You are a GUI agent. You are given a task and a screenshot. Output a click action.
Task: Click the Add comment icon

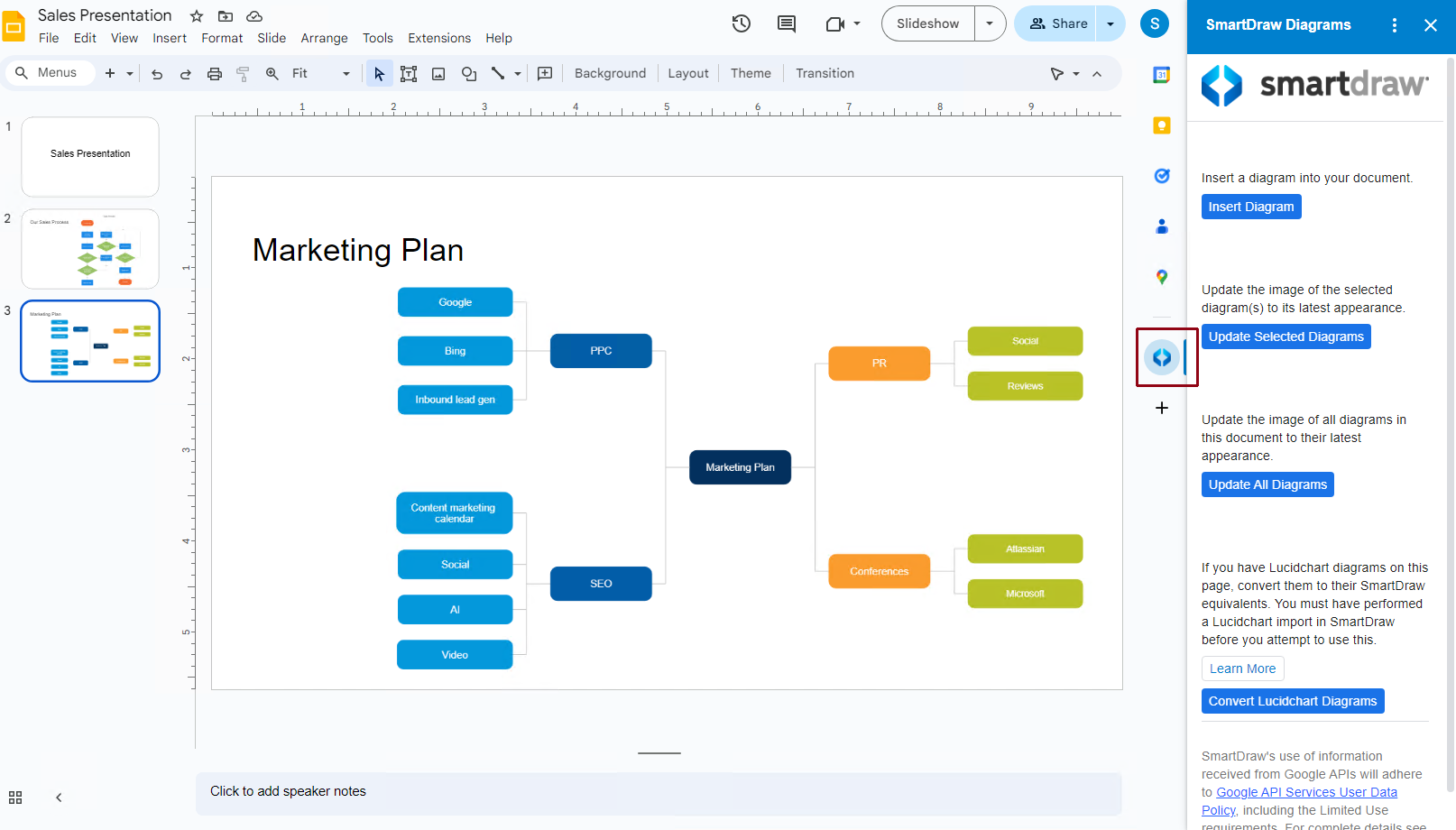point(786,23)
